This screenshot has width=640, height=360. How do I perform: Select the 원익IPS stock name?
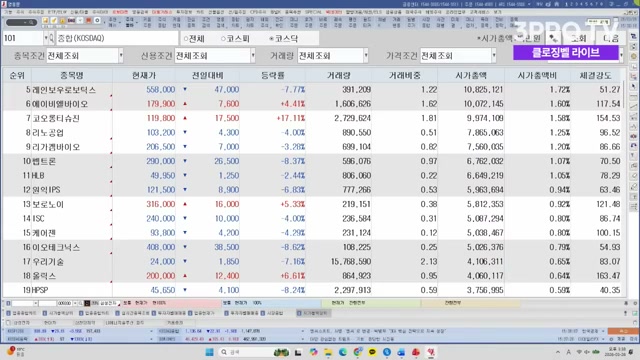(x=46, y=190)
